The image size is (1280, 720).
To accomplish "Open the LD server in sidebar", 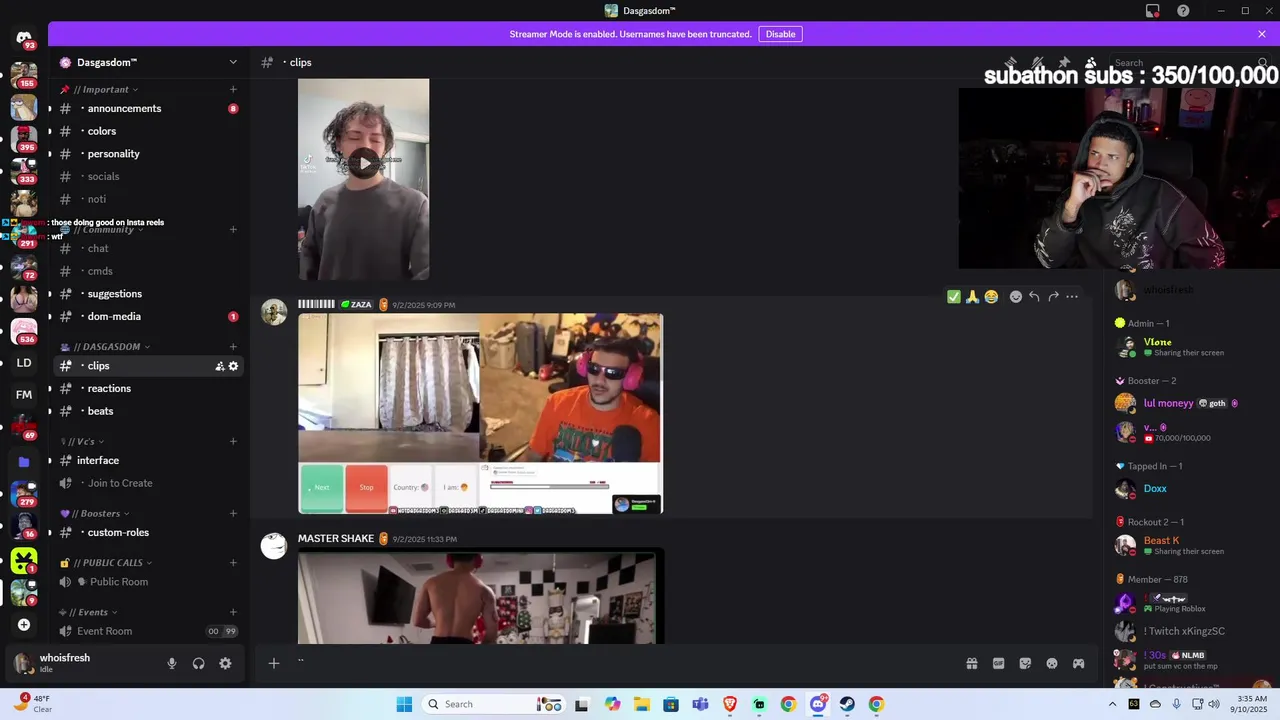I will (24, 363).
